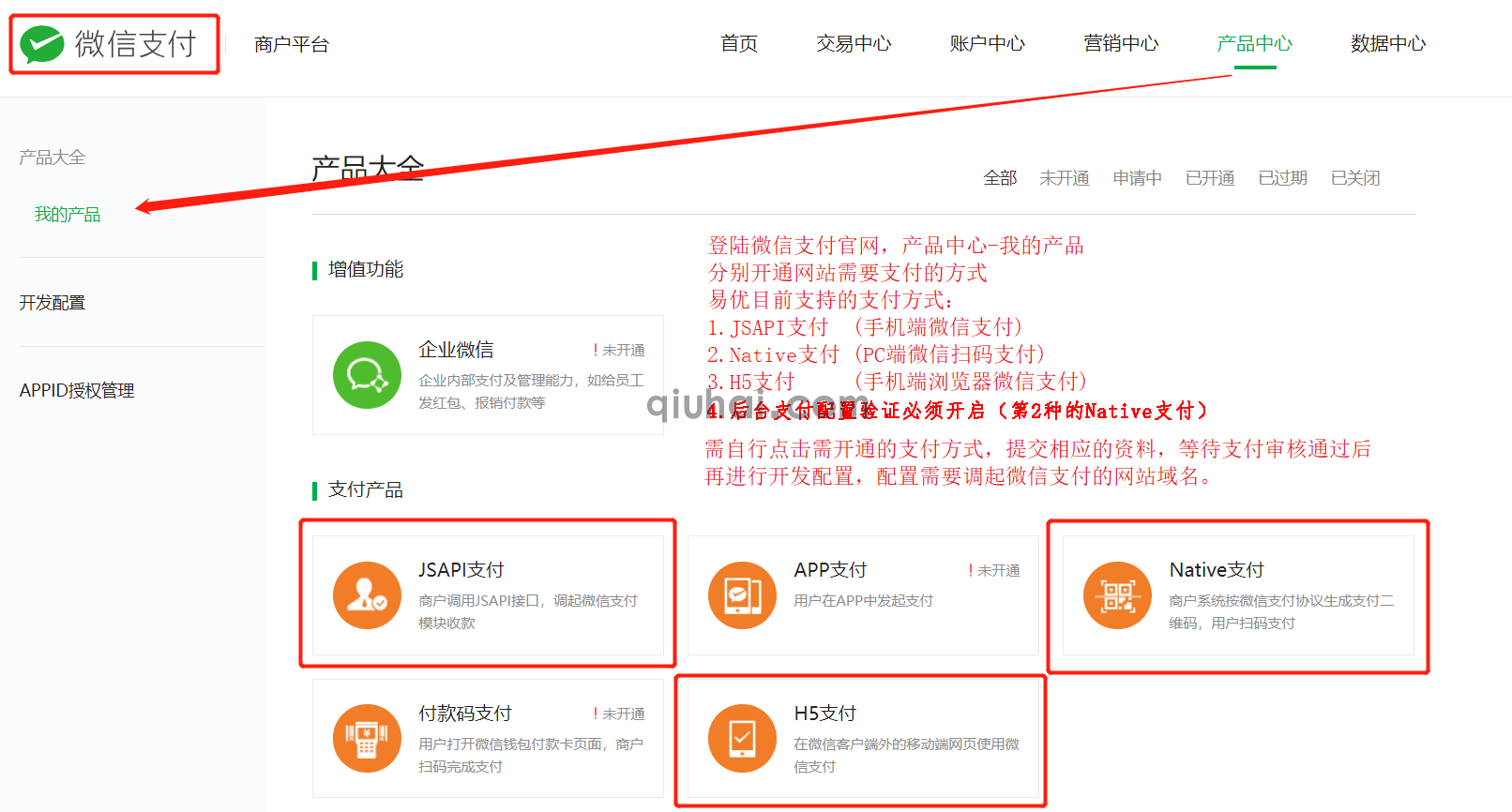Image resolution: width=1512 pixels, height=812 pixels.
Task: Open the Native支付 product title
Action: [1217, 570]
